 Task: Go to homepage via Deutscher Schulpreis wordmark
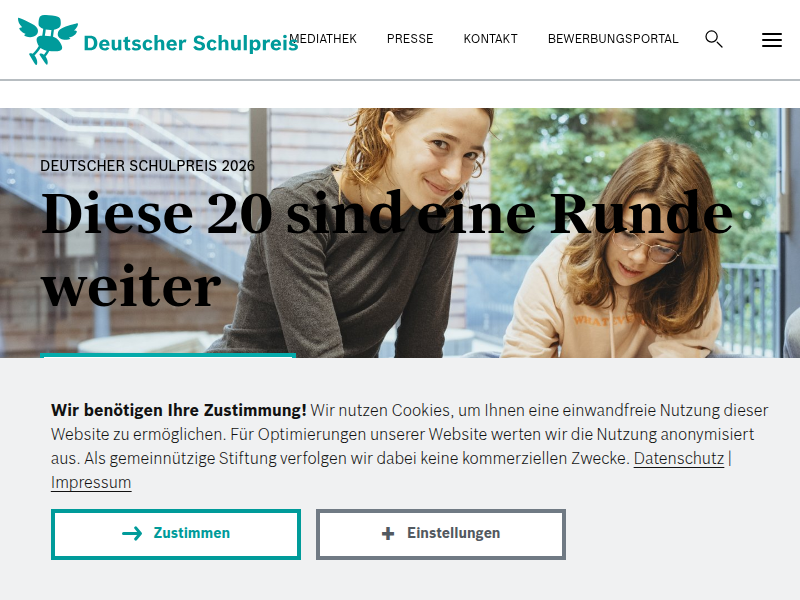point(191,43)
